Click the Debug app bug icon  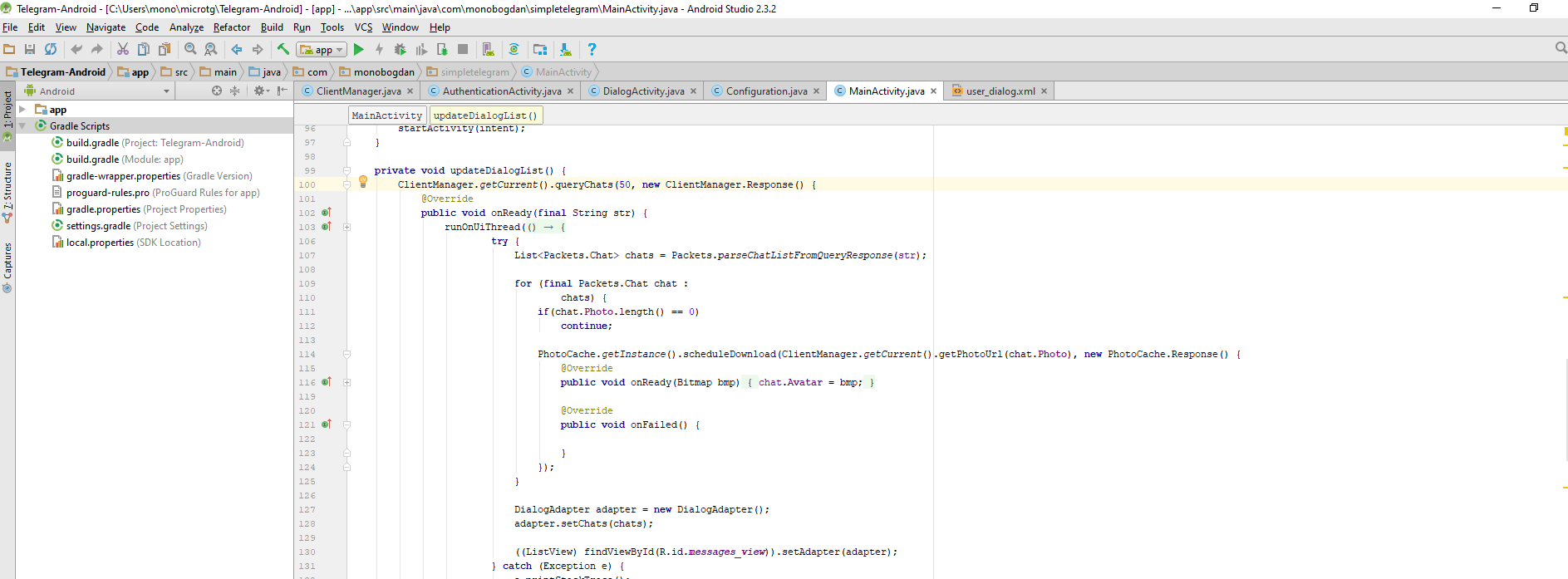tap(401, 50)
